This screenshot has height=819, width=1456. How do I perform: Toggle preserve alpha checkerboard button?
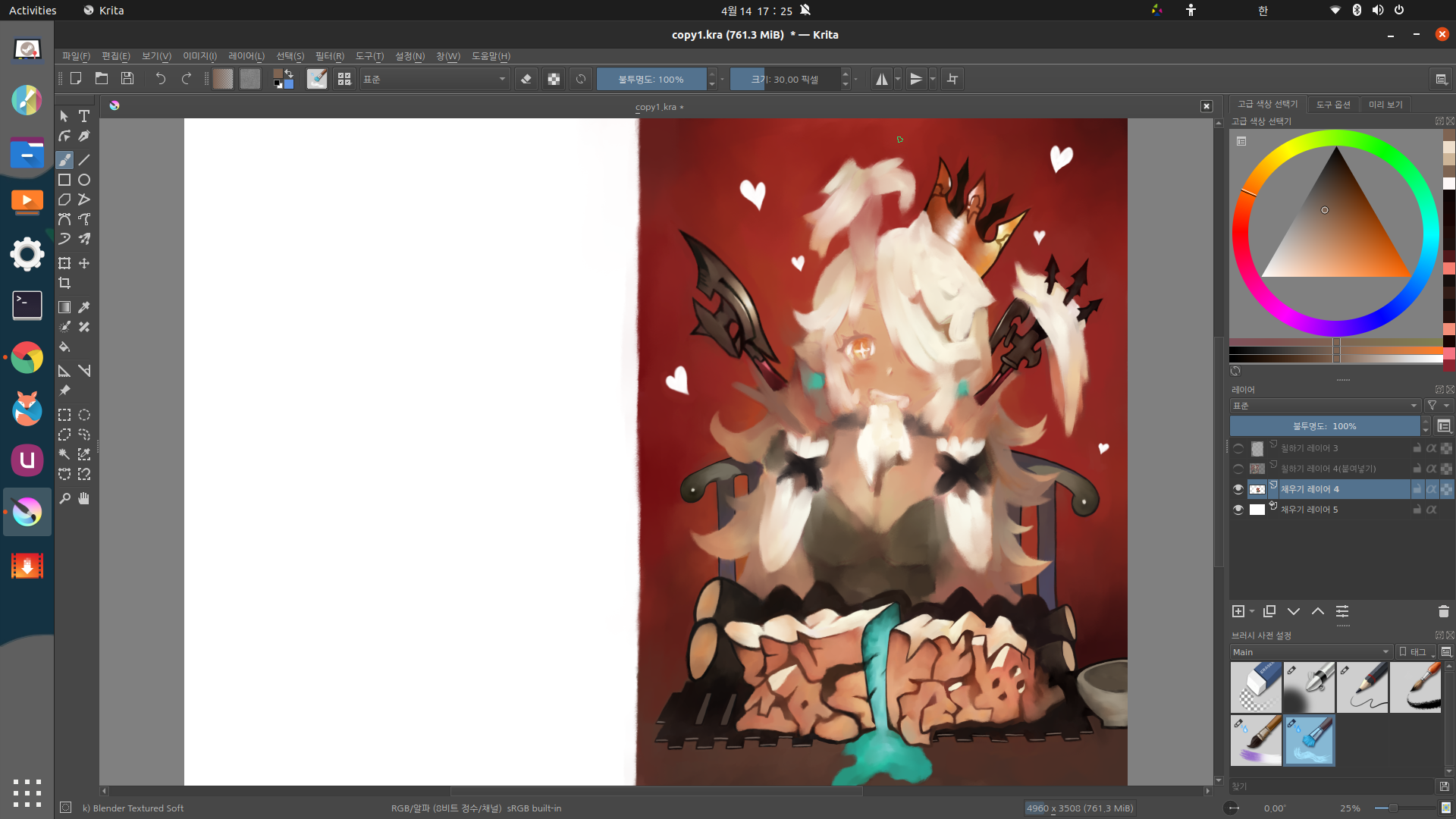tap(554, 79)
